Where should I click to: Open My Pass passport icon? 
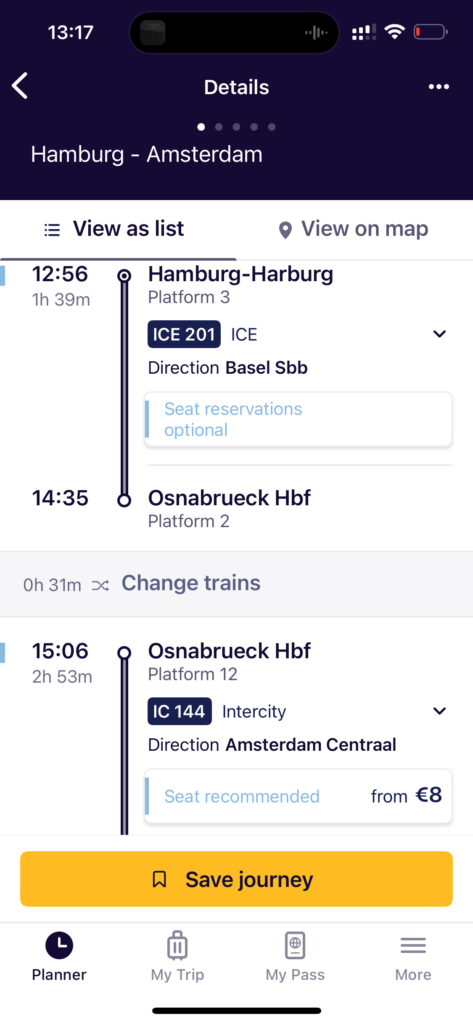295,944
